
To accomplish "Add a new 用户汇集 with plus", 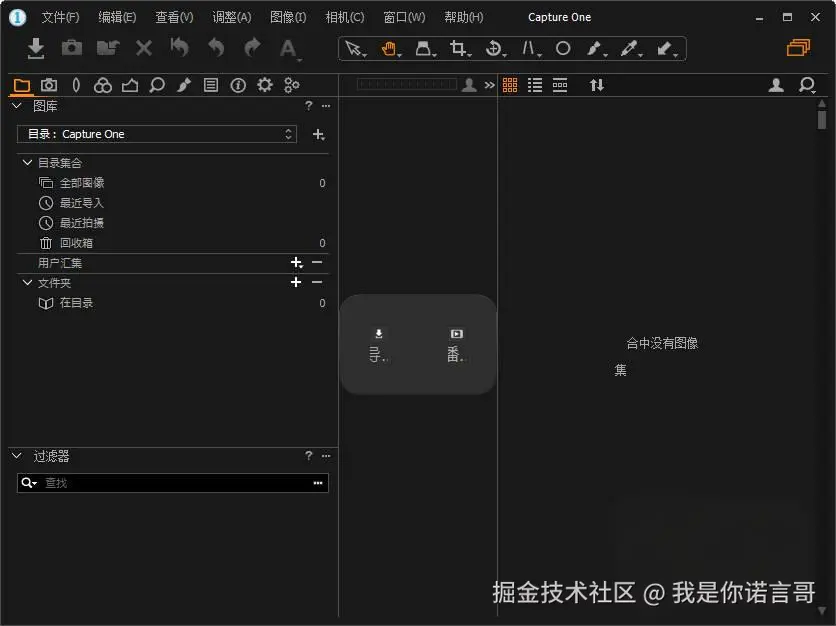I will [x=296, y=262].
